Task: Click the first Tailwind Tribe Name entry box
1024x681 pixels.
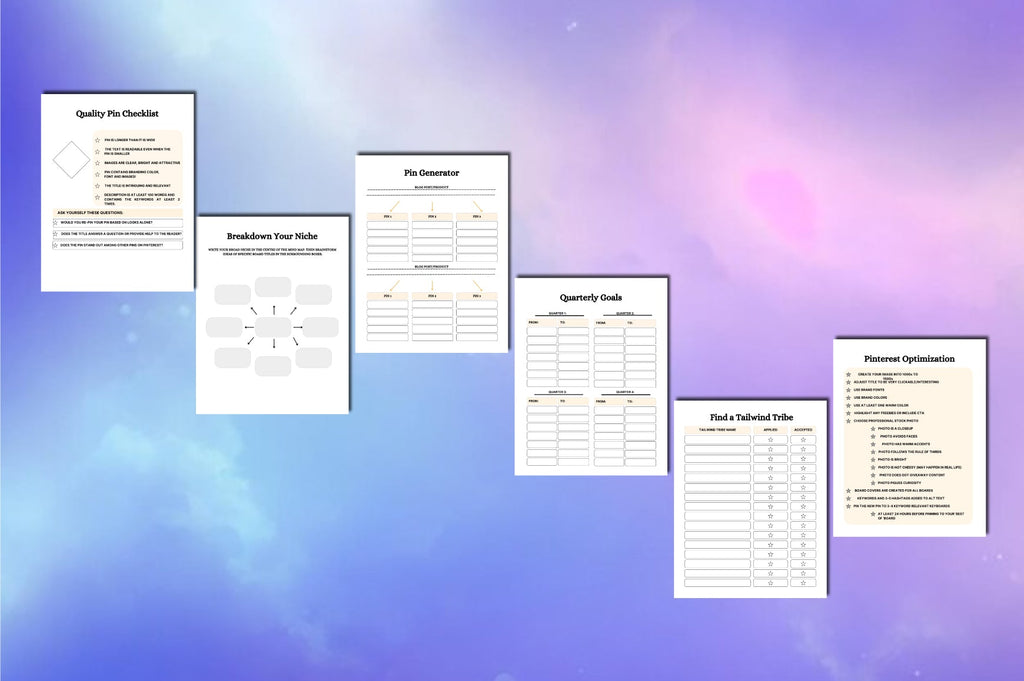Action: (717, 439)
